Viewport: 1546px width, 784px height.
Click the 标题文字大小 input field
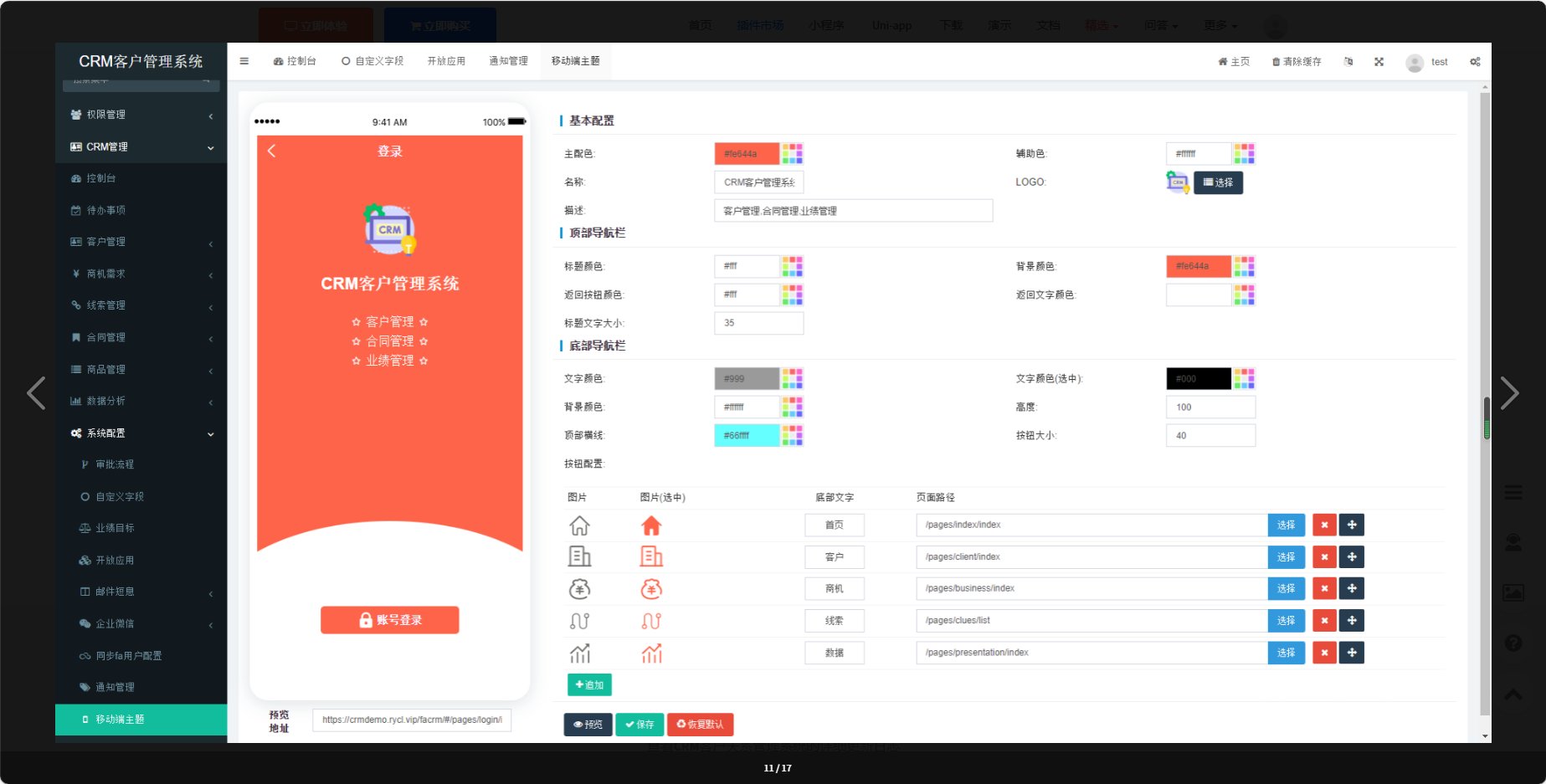point(758,323)
